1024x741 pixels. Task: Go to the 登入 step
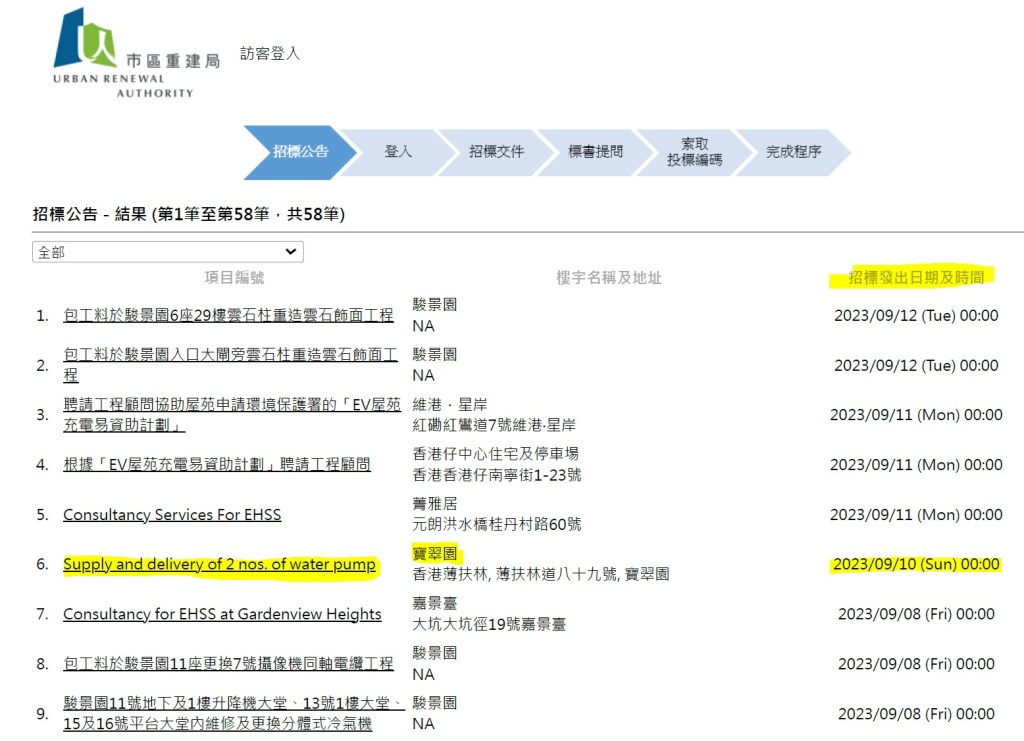(398, 152)
